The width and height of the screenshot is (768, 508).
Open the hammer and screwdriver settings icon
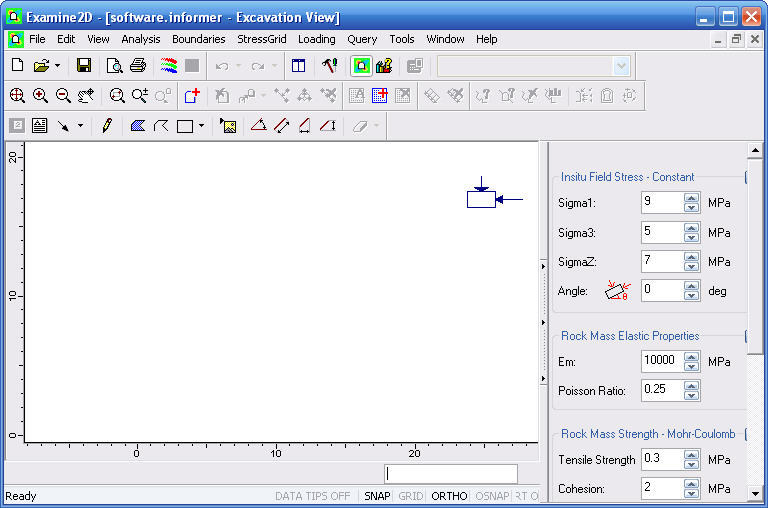pyautogui.click(x=329, y=66)
